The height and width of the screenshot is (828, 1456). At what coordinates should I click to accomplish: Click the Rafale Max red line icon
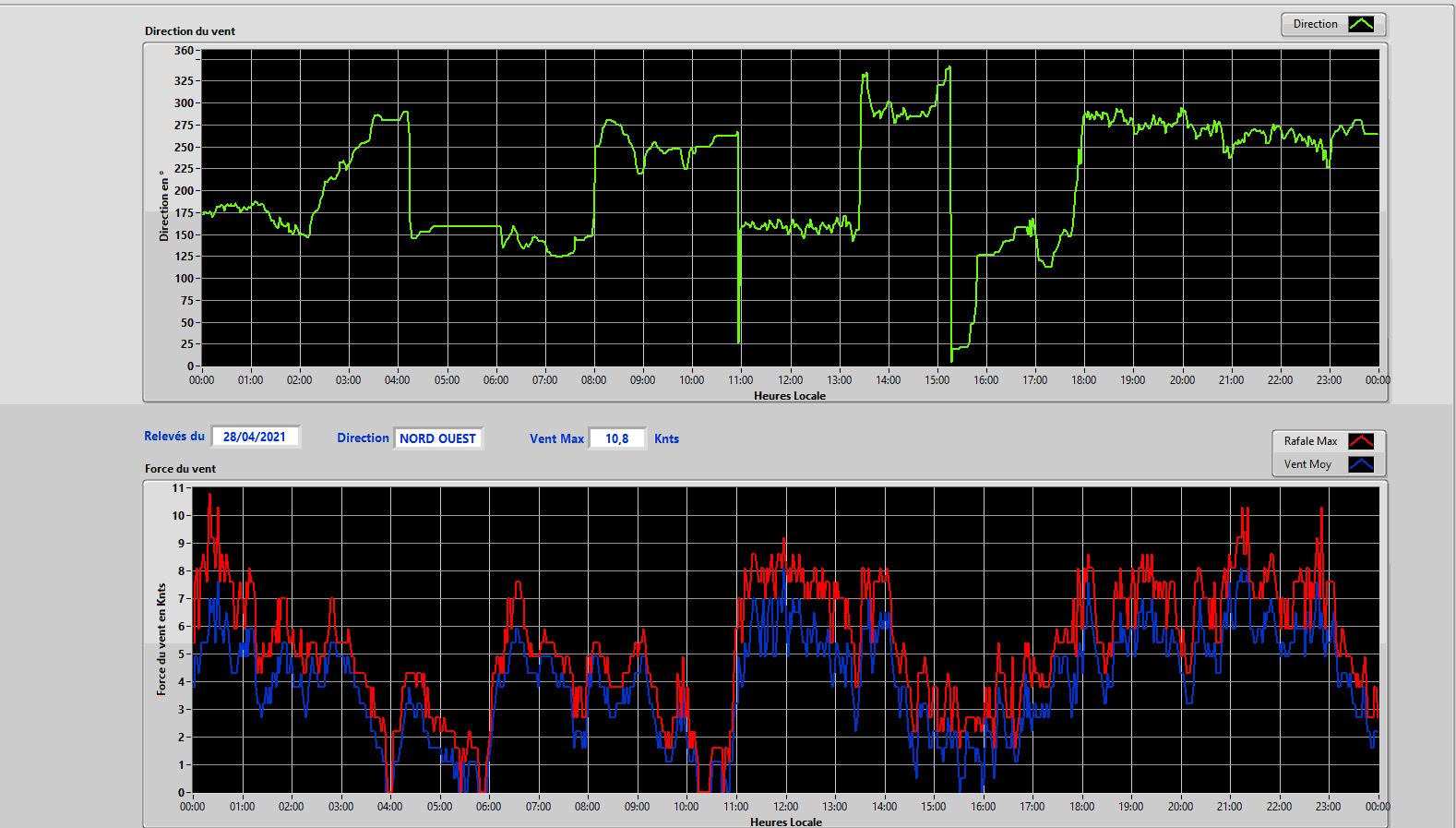coord(1361,441)
